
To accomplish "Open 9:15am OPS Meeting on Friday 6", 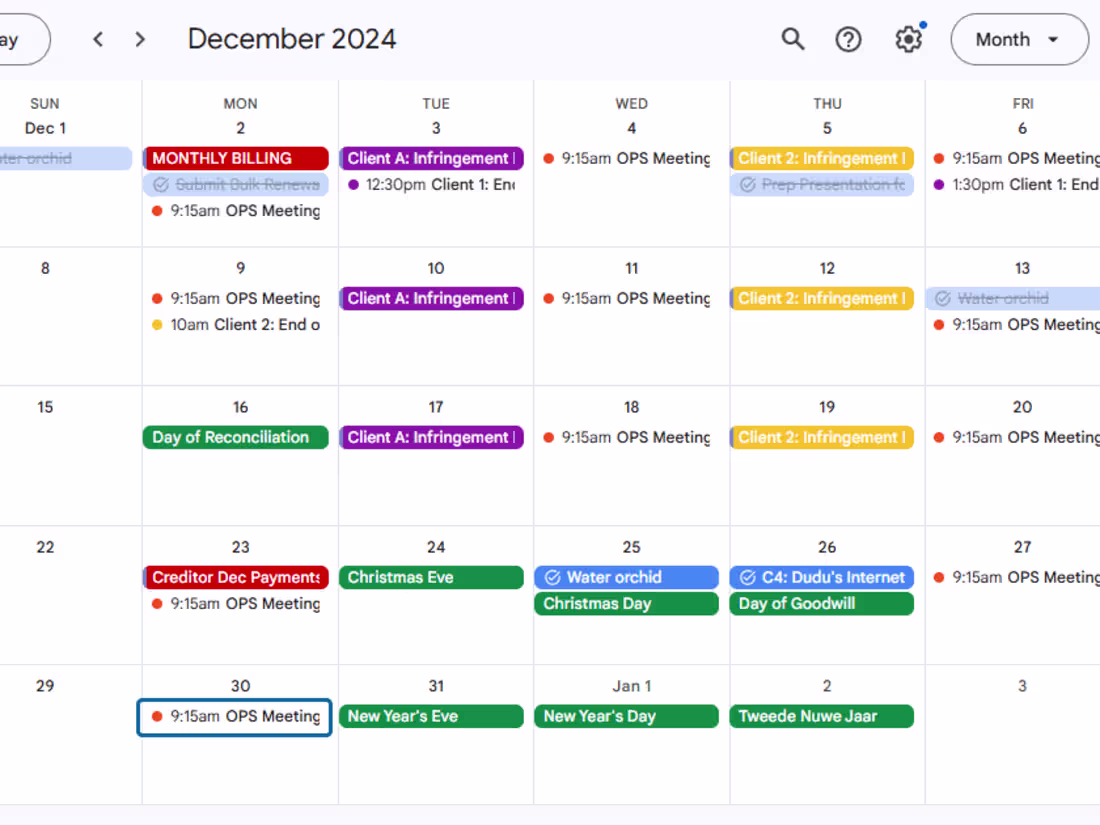I will pos(1014,159).
